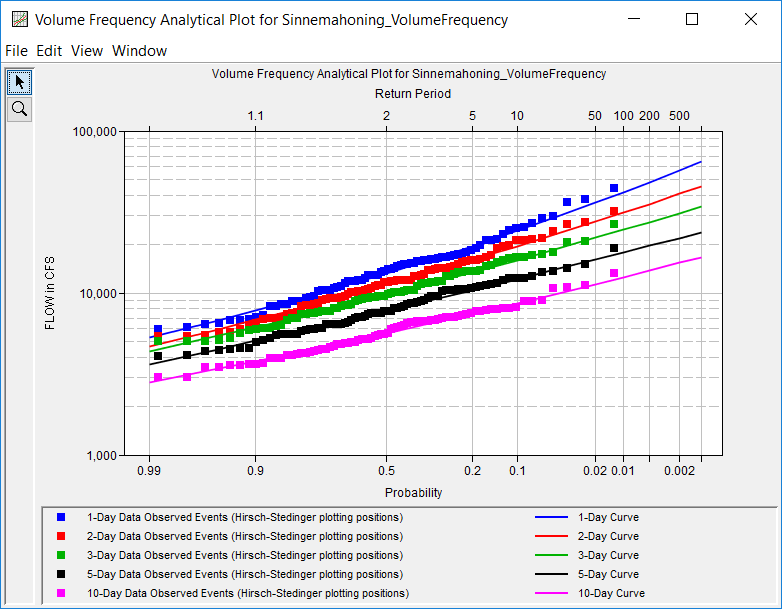Click the 5-Day Curve legend text
The height and width of the screenshot is (609, 782).
[x=608, y=574]
